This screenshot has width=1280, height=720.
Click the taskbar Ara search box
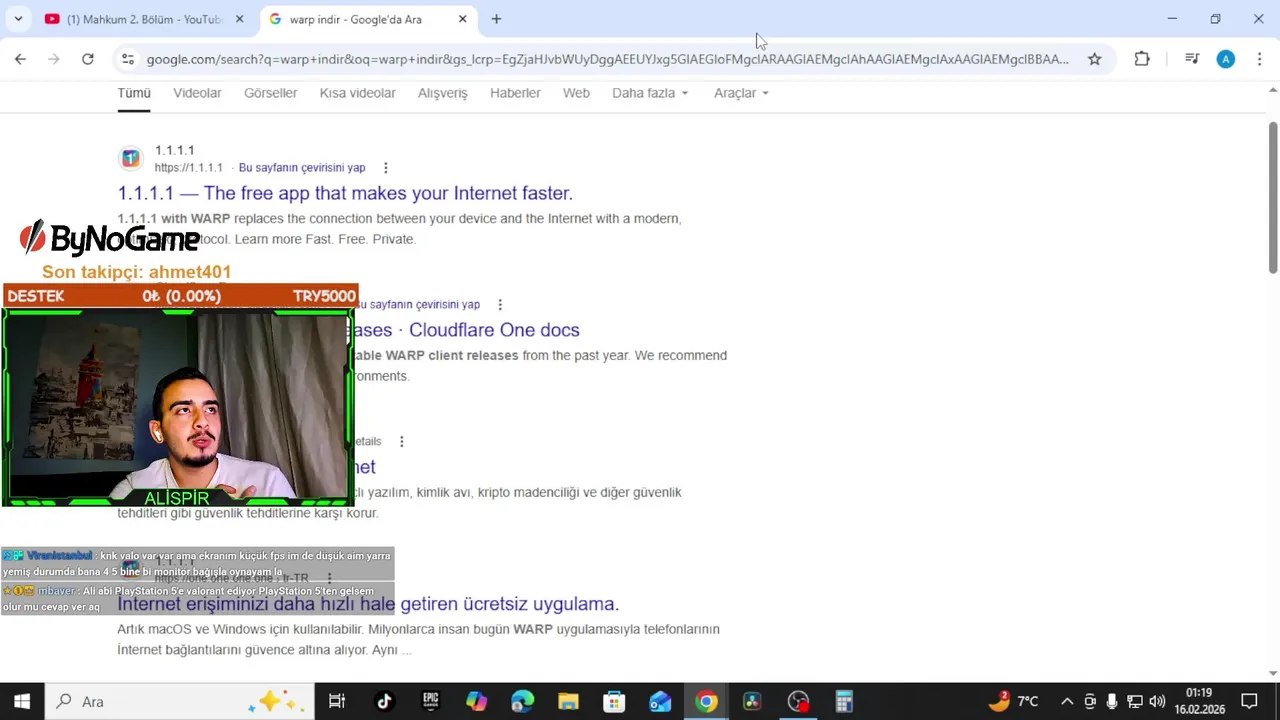pos(180,701)
